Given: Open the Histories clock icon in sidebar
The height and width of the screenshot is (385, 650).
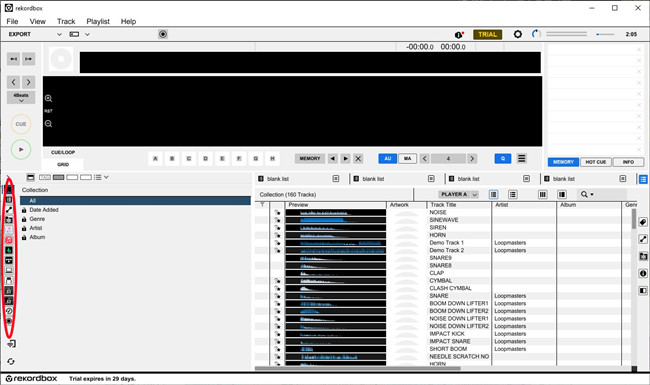Looking at the screenshot, I should [x=9, y=311].
